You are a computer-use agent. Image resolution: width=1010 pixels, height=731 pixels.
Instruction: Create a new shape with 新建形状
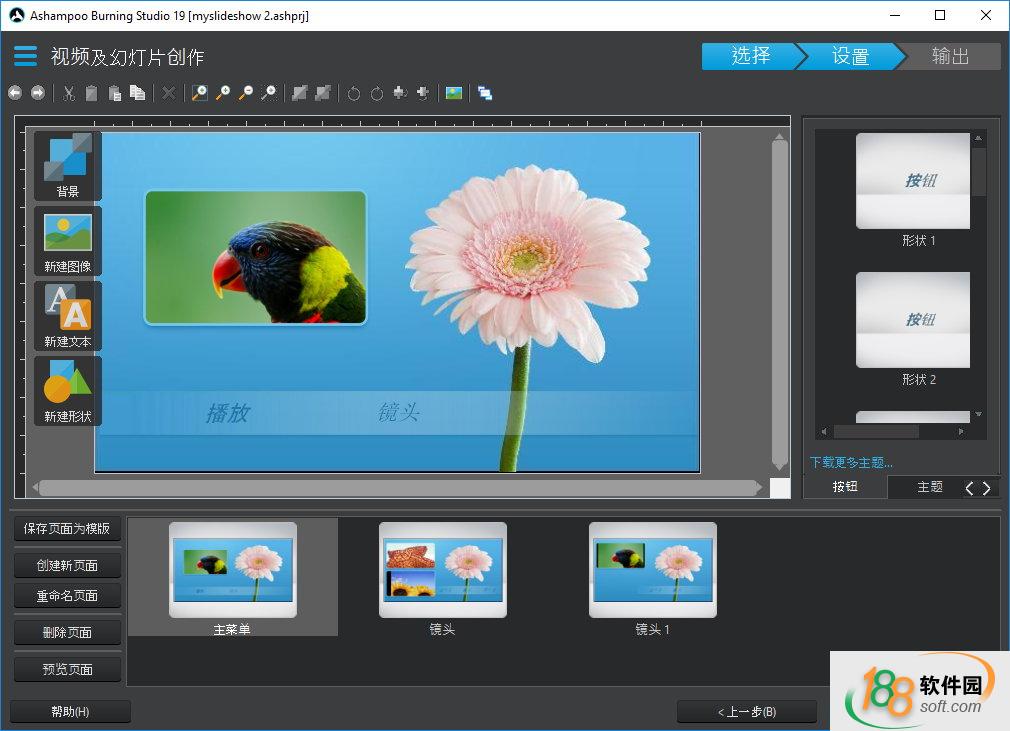(68, 391)
